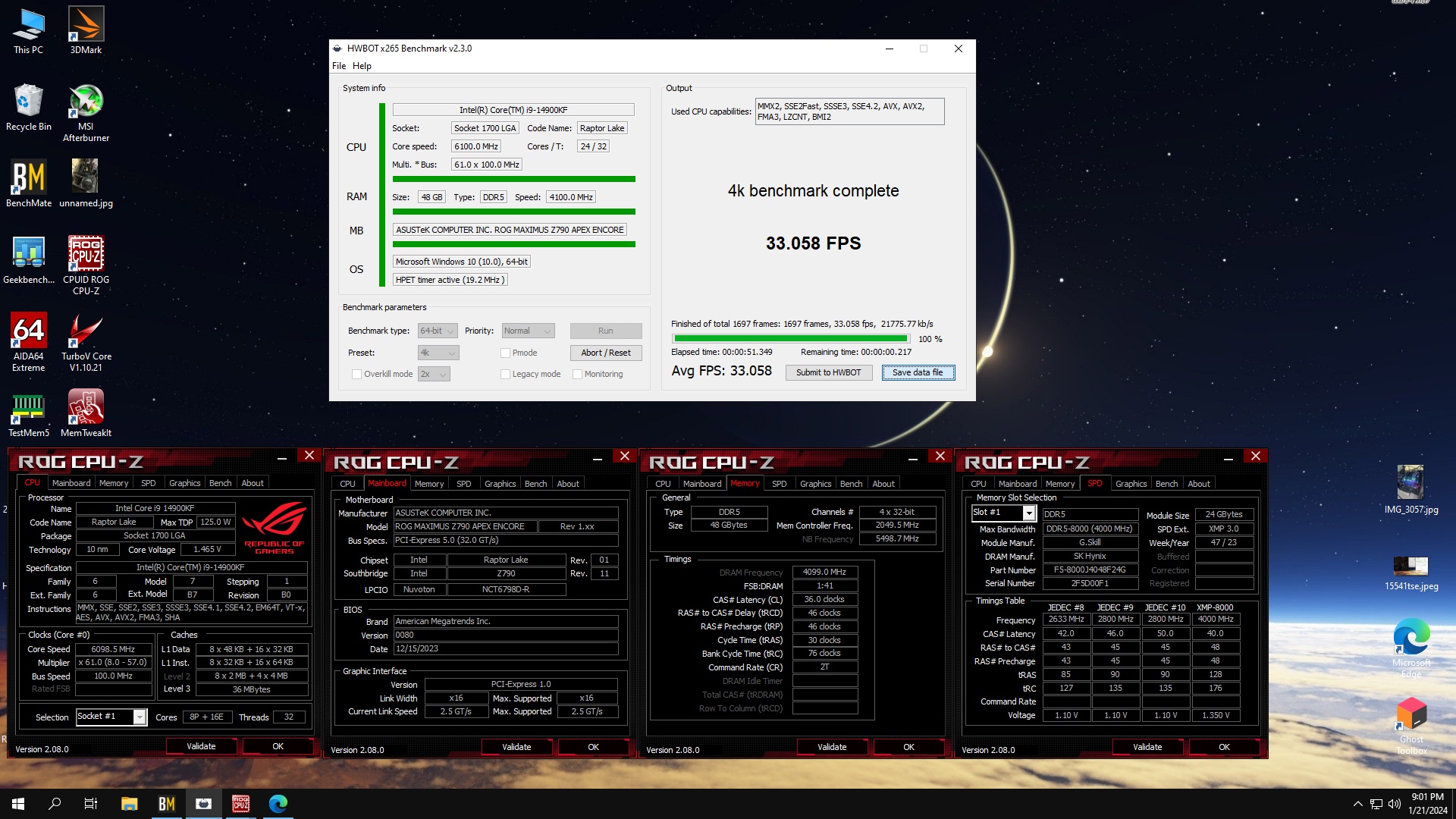Click OK in SPD CPU-Z window
This screenshot has width=1456, height=819.
[1224, 747]
